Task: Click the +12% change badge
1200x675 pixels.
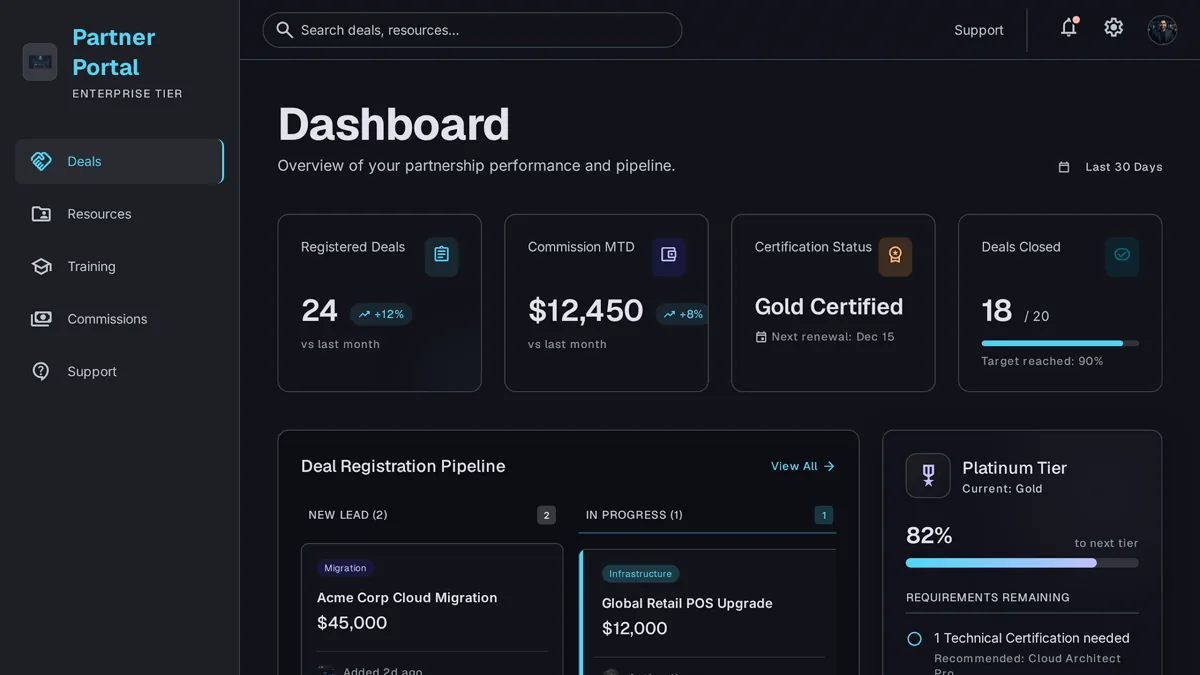Action: coord(381,314)
